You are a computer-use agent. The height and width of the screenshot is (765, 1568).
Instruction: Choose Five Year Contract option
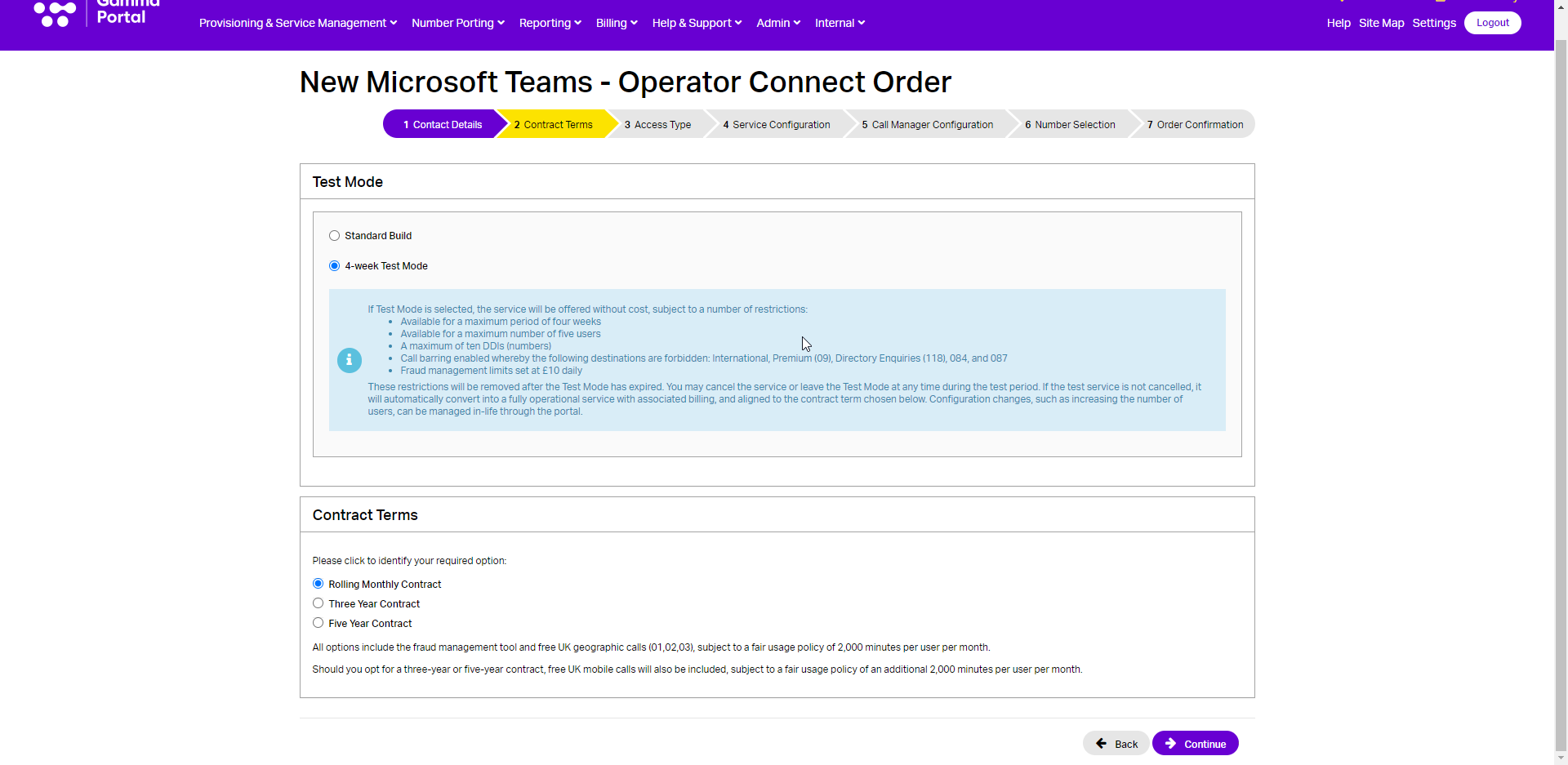318,623
